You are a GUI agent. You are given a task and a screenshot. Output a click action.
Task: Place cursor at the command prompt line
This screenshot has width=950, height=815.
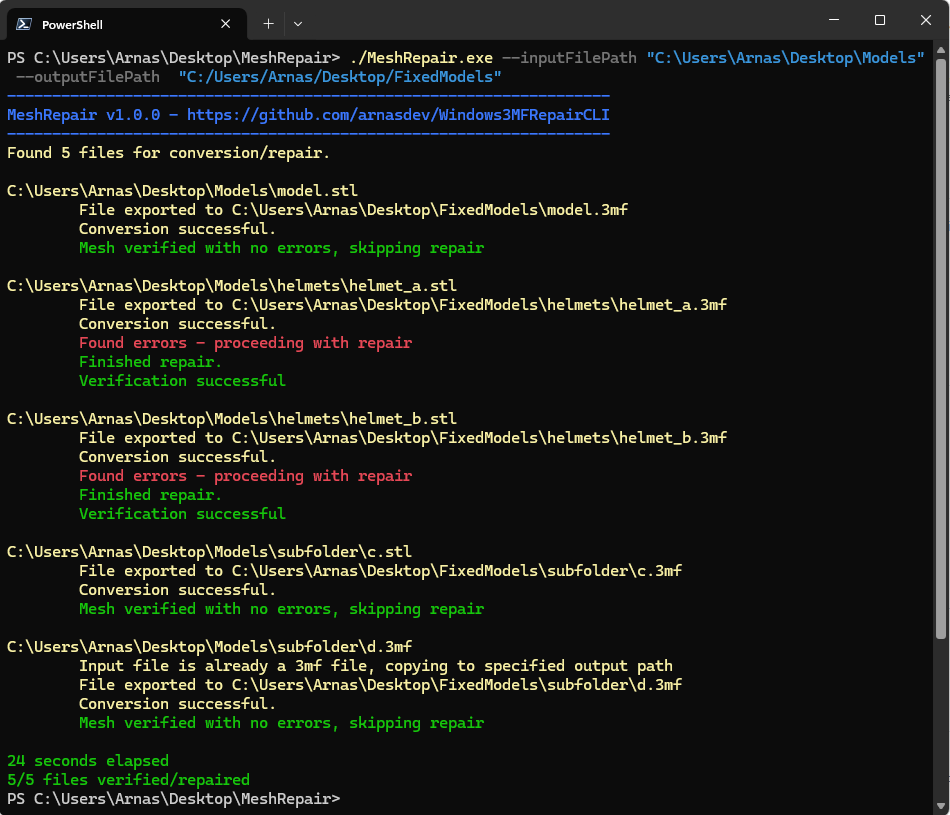point(350,798)
